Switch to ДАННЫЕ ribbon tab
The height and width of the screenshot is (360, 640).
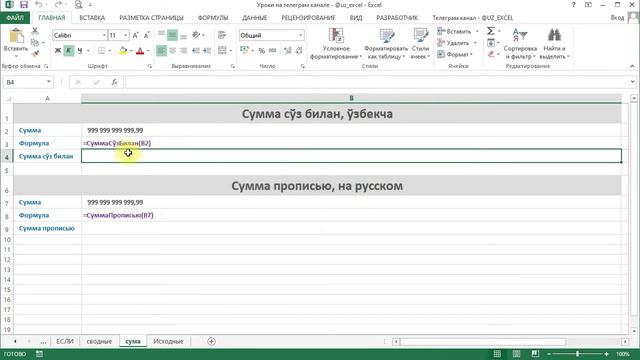(254, 18)
